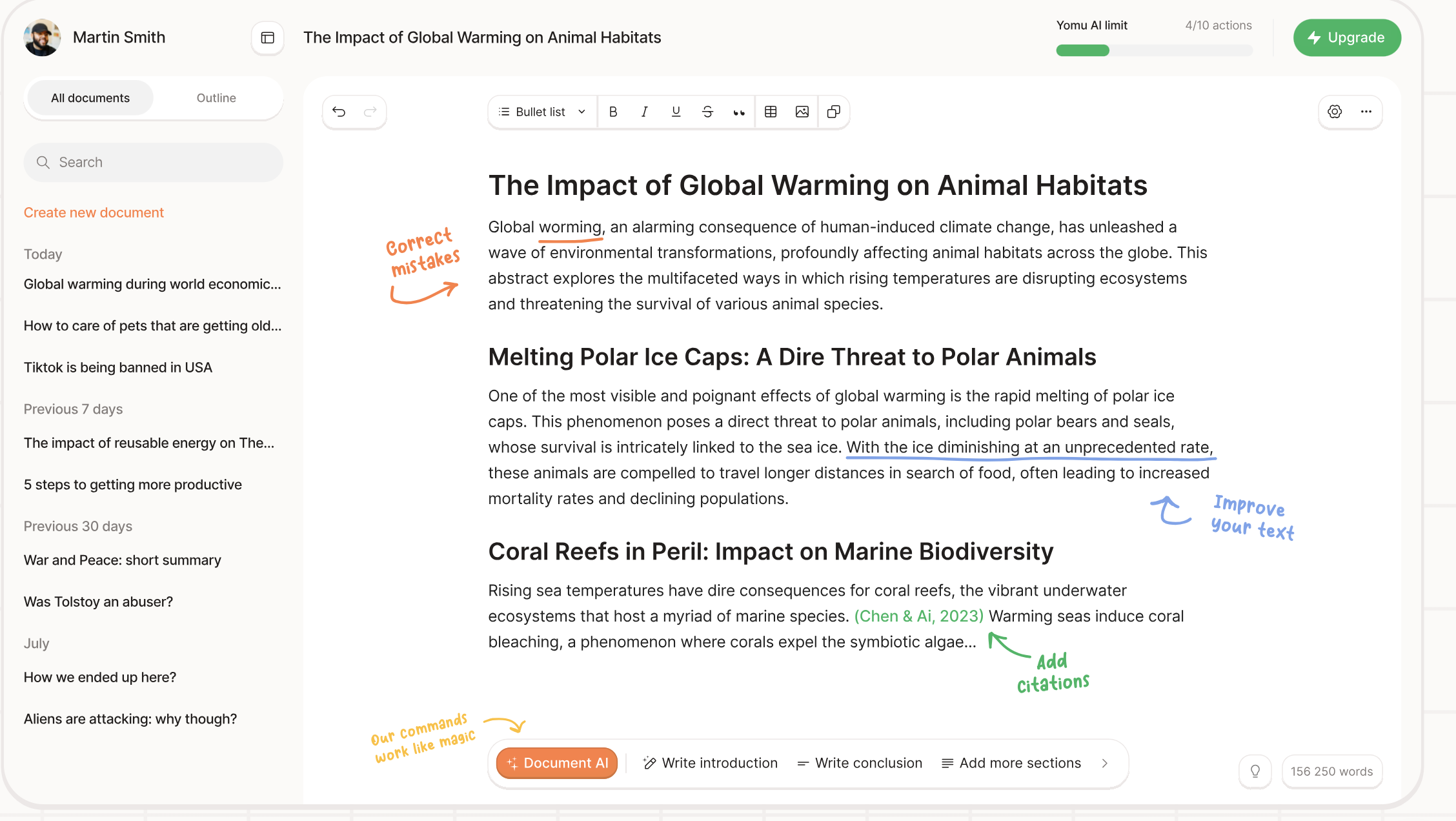Insert an image via the image icon
1456x821 pixels.
802,112
